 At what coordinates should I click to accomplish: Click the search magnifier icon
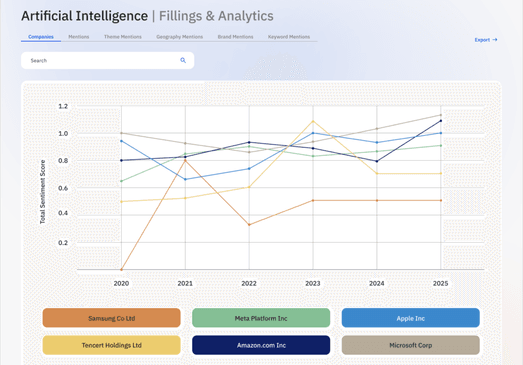(183, 60)
